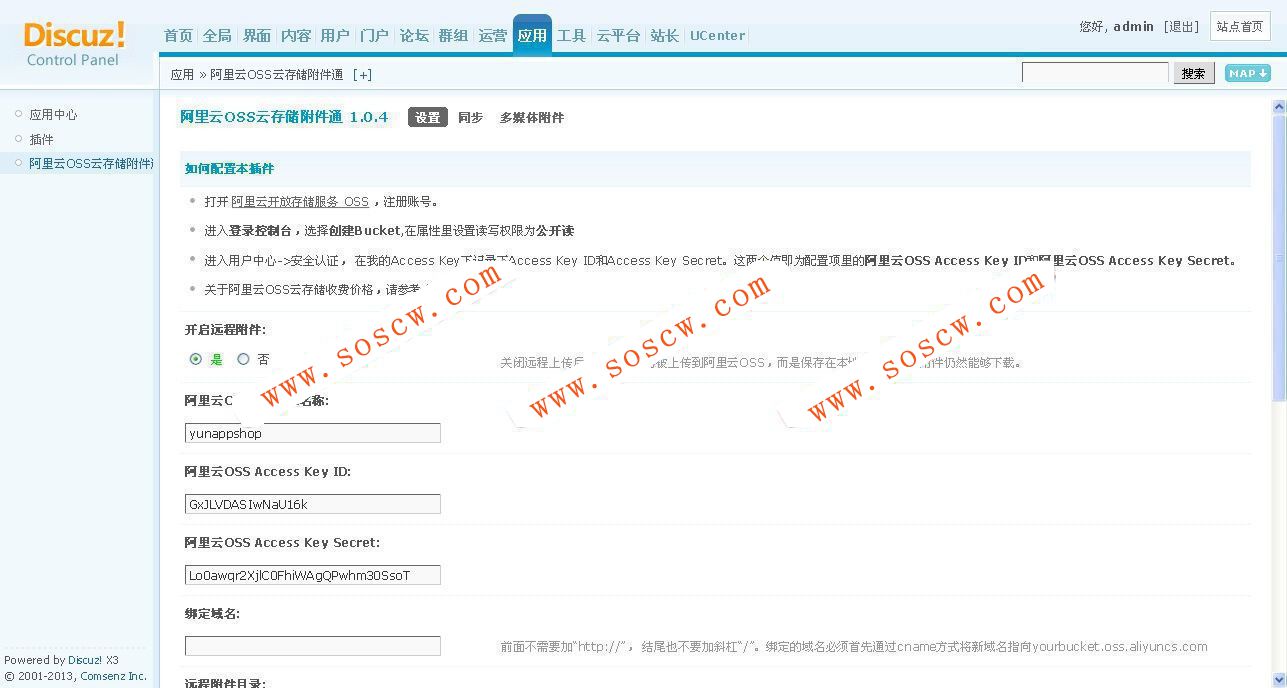Click the 应用 breadcrumb text
This screenshot has height=688, width=1287.
182,75
